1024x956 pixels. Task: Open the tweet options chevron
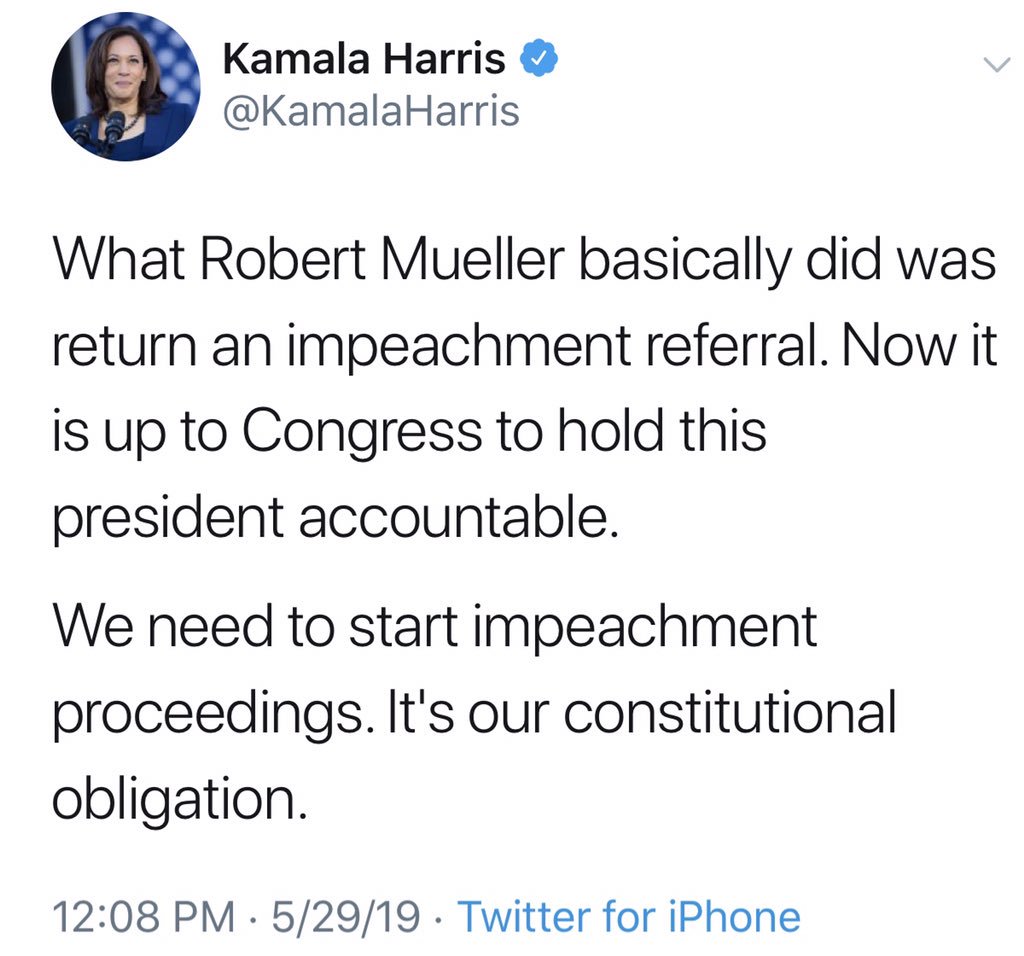(x=997, y=64)
